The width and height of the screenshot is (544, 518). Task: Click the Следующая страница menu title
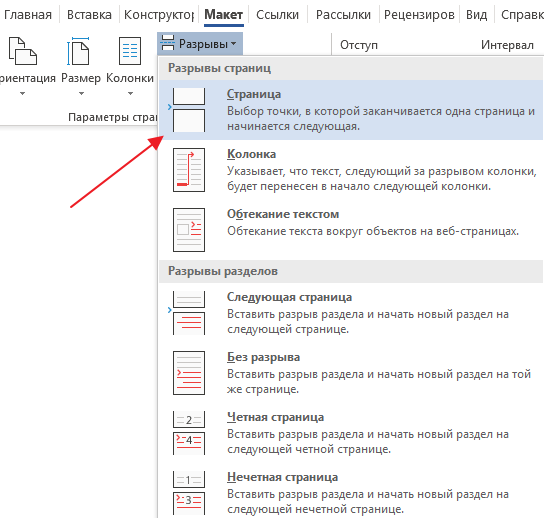tap(289, 297)
